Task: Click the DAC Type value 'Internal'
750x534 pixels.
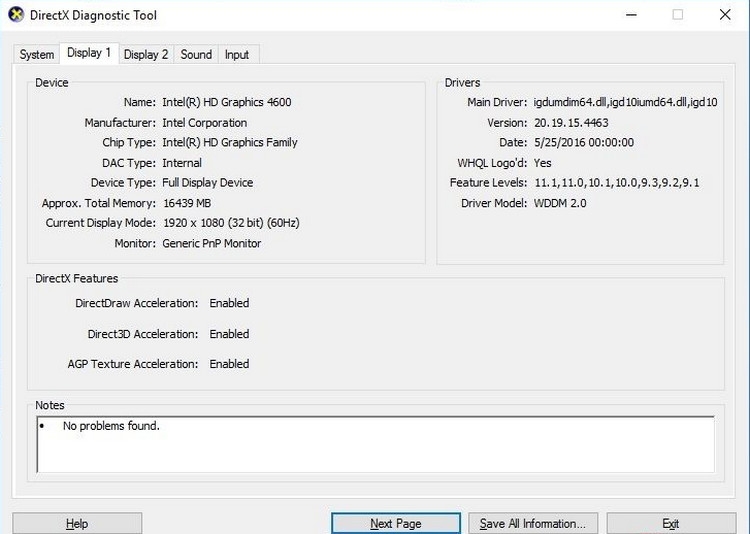Action: (x=182, y=163)
